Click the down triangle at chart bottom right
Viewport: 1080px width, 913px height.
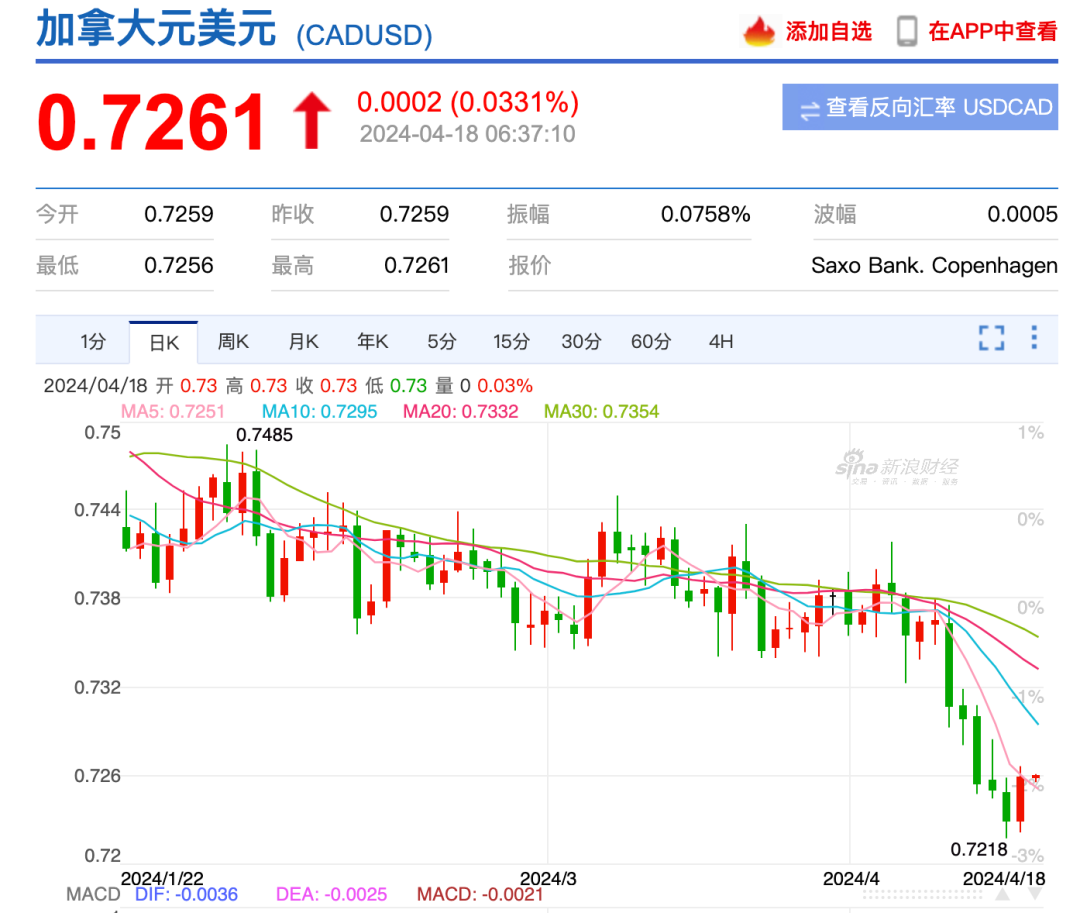pos(1035,894)
